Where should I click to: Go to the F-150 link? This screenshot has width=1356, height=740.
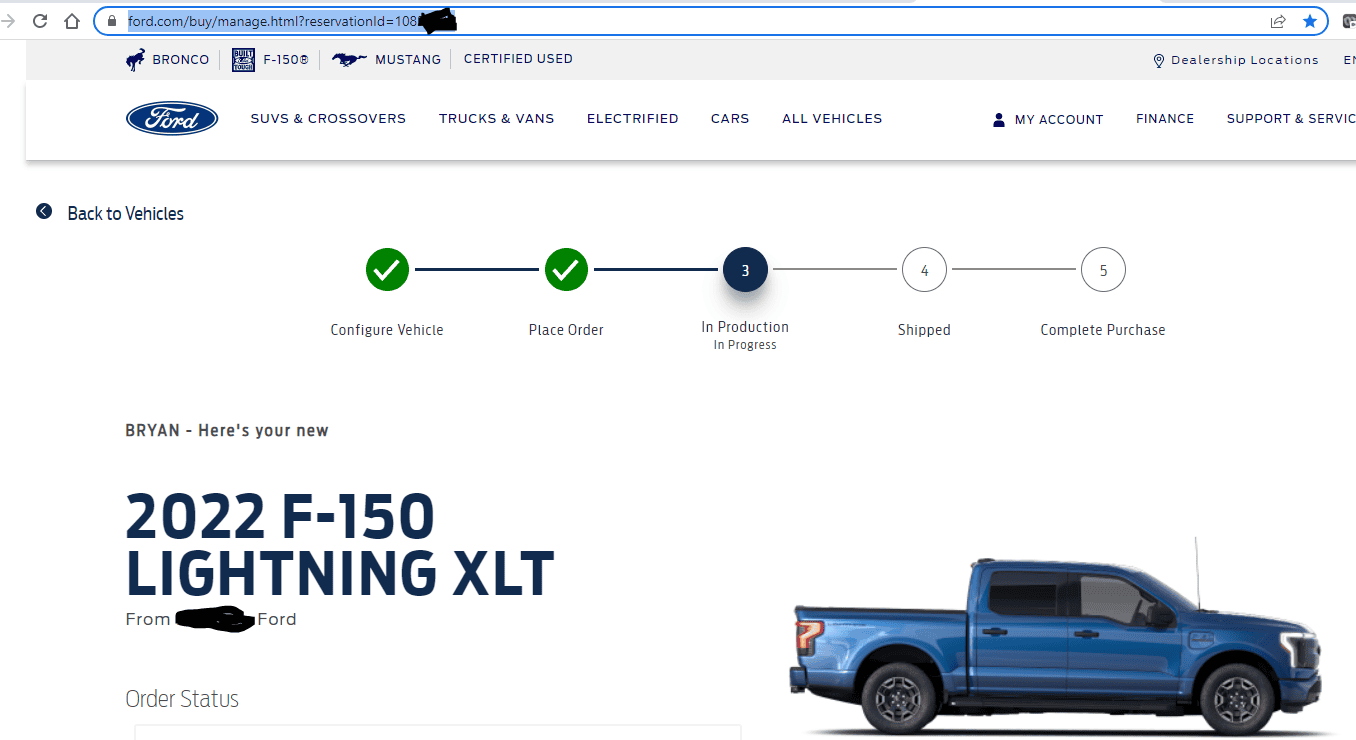click(285, 60)
